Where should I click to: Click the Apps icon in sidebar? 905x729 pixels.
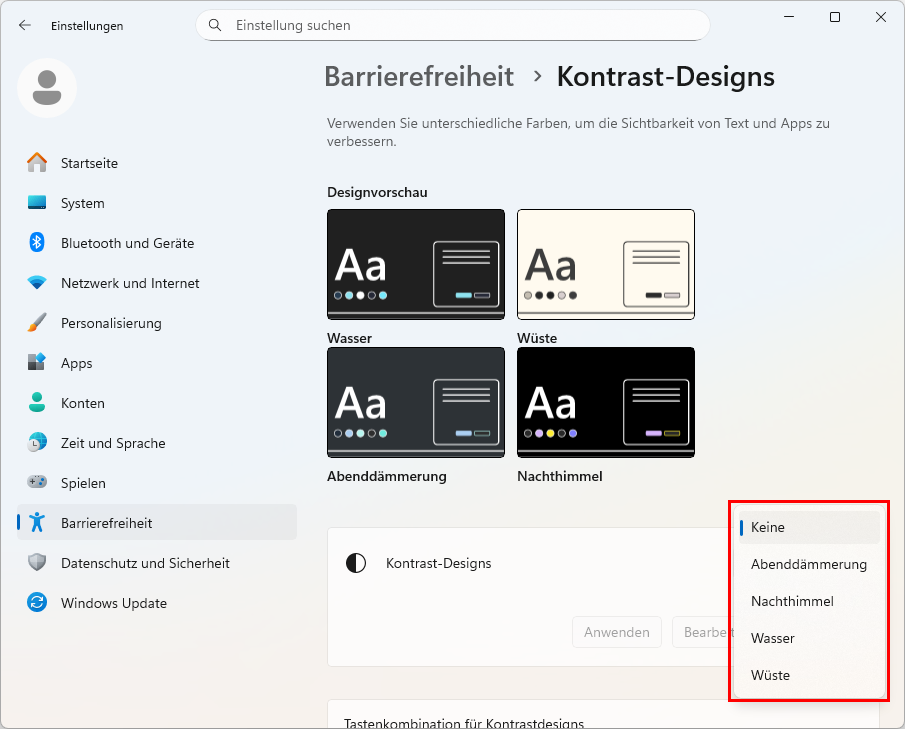coord(37,362)
